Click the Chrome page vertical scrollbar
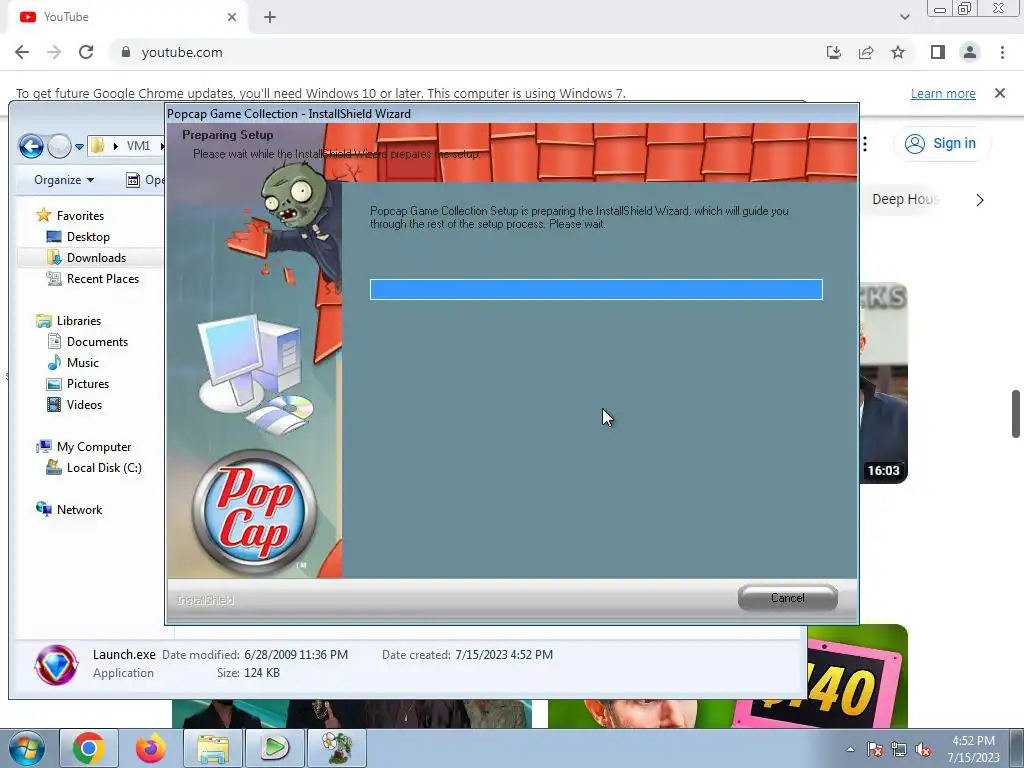Viewport: 1024px width, 768px height. pos(1016,414)
